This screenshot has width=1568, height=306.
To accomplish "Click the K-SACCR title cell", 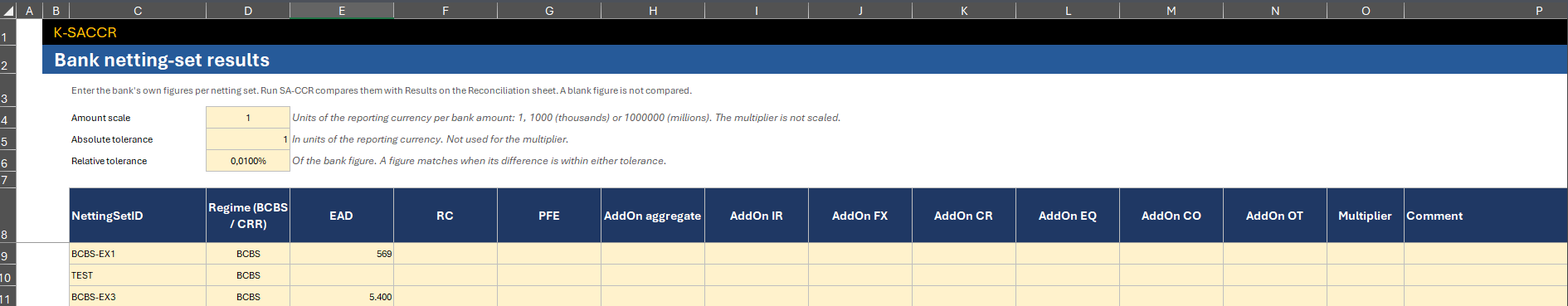I will tap(85, 32).
